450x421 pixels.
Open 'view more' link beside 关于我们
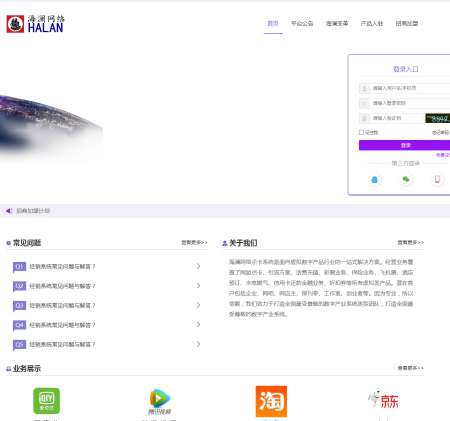click(x=411, y=242)
